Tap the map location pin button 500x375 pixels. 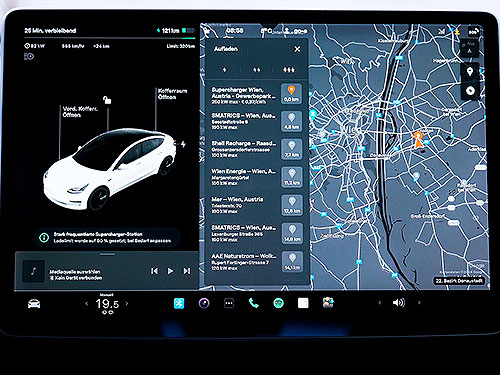470,71
